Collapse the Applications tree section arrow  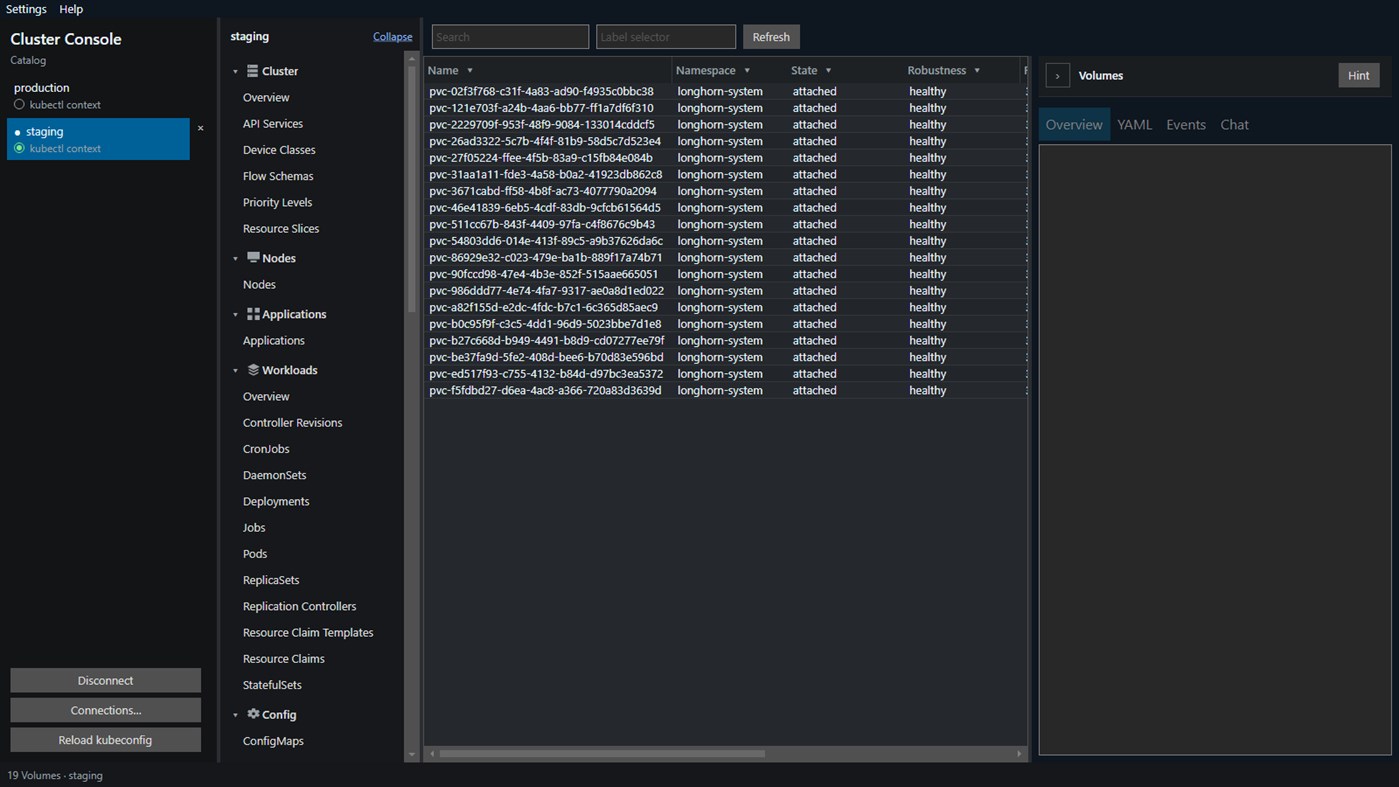click(236, 315)
